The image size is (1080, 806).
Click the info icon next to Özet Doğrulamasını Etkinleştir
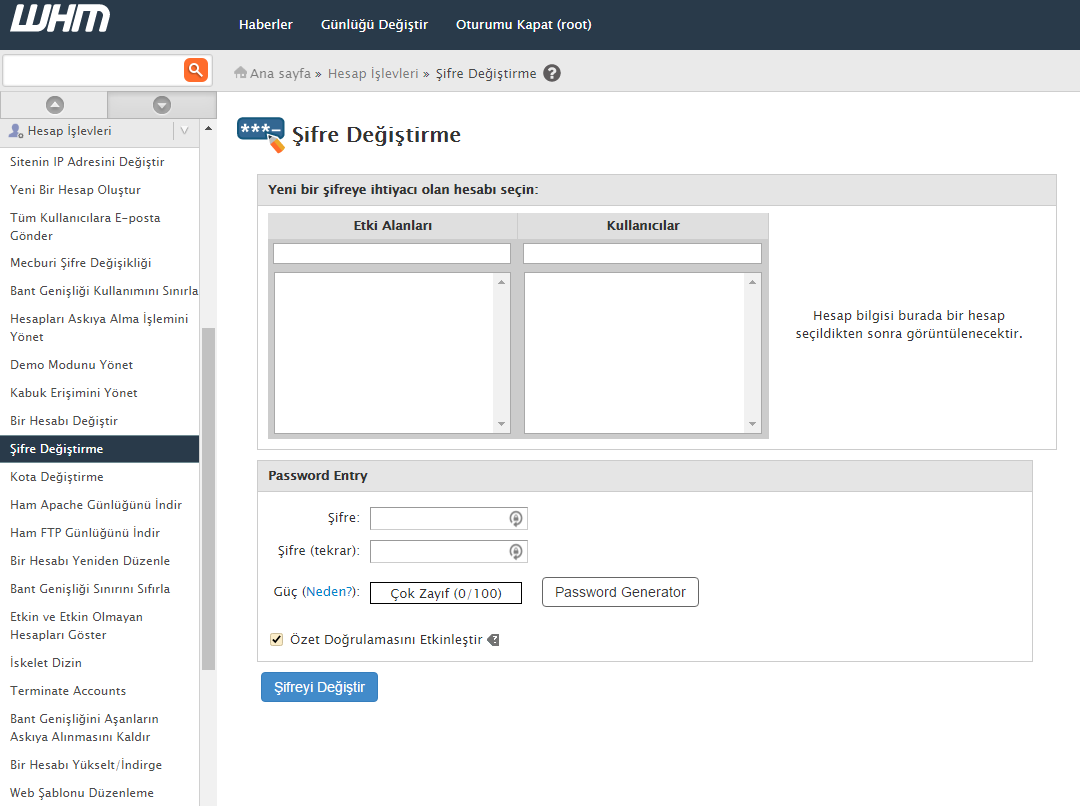pos(493,640)
